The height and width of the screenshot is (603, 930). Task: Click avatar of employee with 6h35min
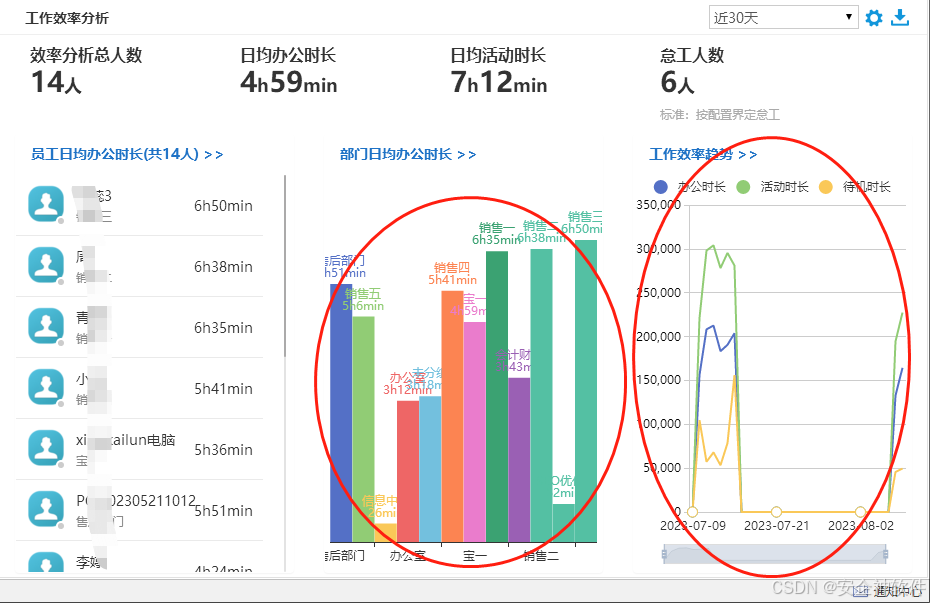click(x=46, y=326)
